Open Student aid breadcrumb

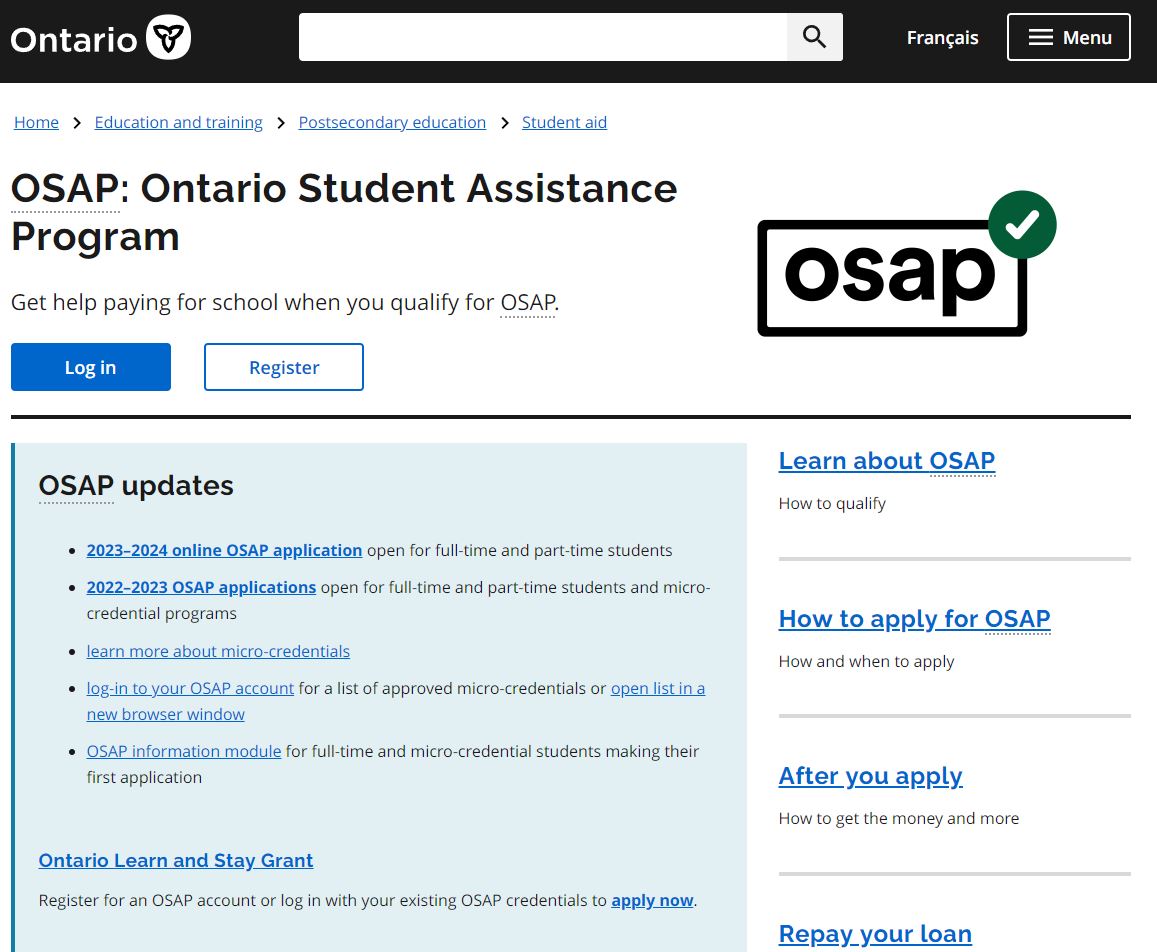pyautogui.click(x=564, y=123)
